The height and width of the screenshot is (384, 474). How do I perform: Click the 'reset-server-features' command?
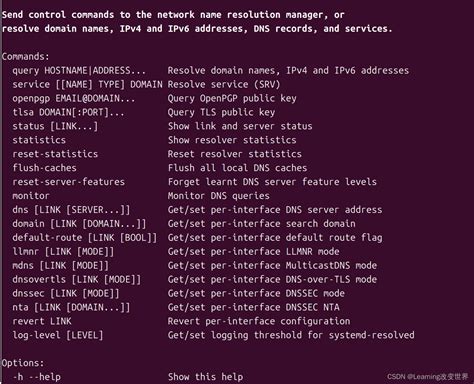[x=68, y=182]
